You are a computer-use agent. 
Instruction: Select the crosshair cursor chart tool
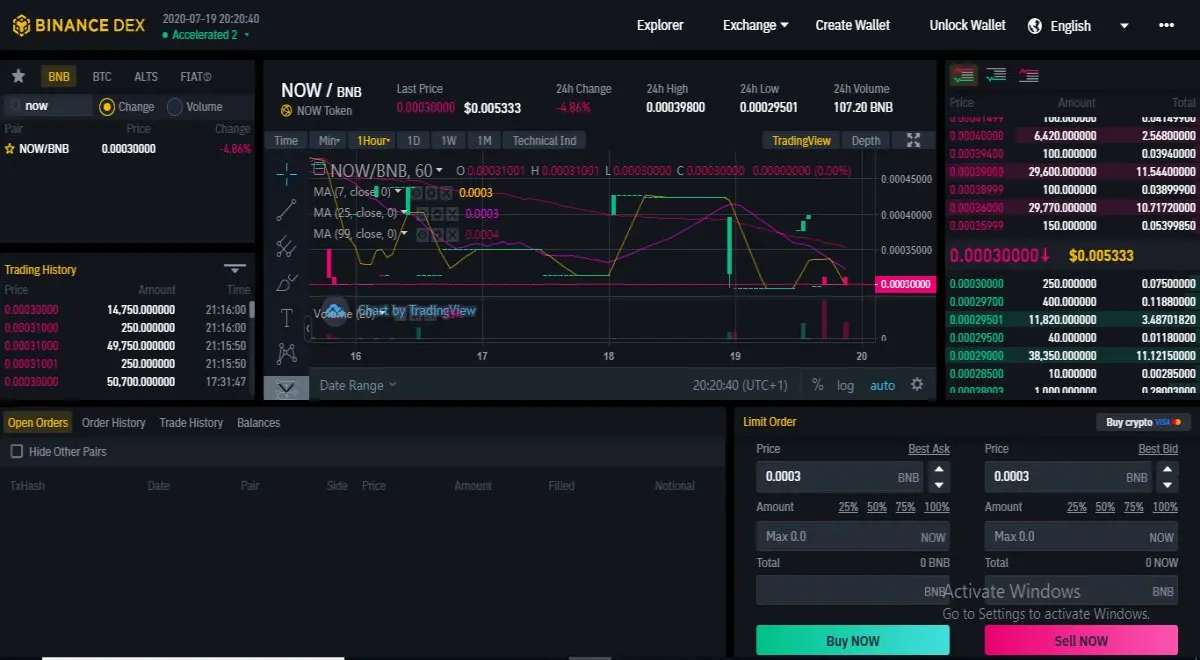point(286,173)
